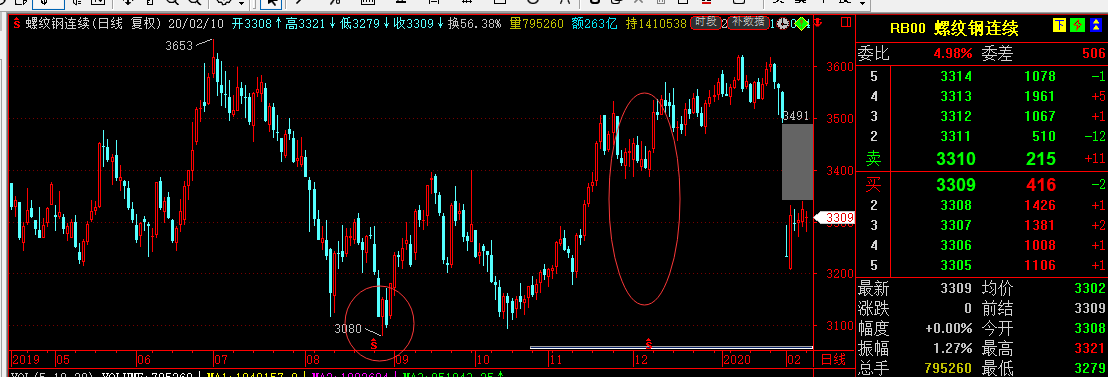Click sell level 5 price 3314
This screenshot has width=1108, height=377.
(x=955, y=76)
